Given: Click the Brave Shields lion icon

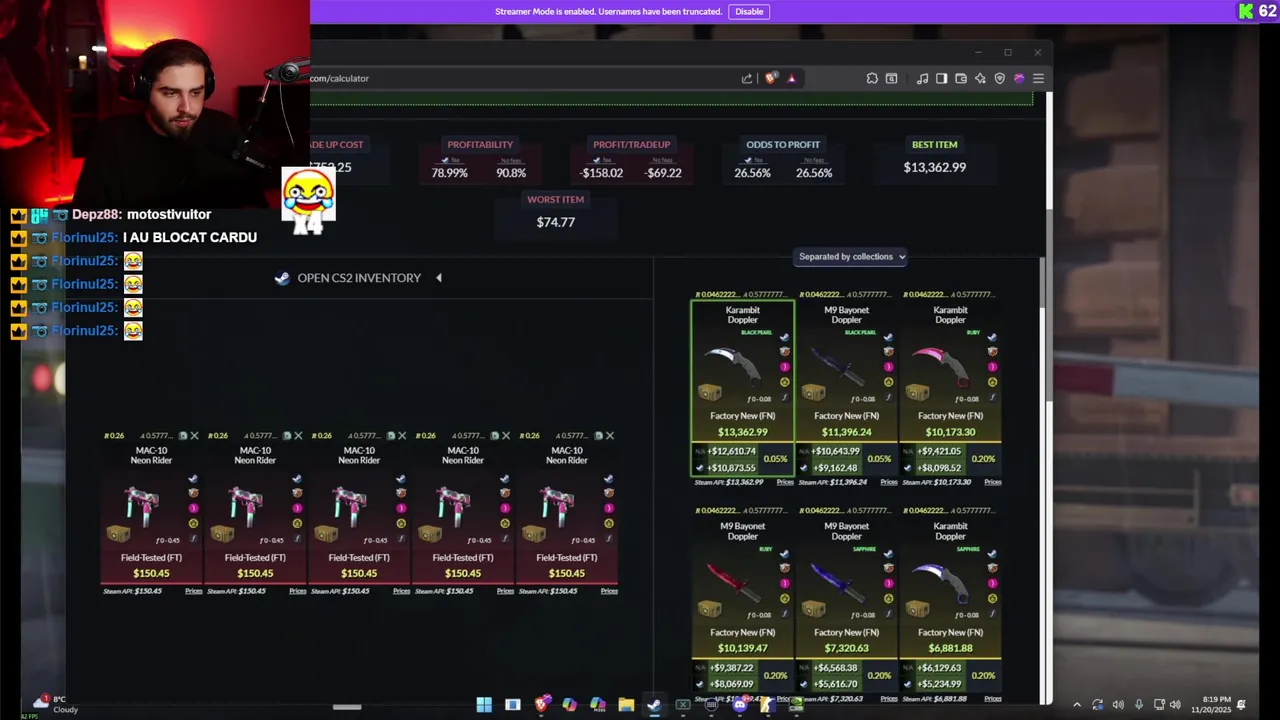Looking at the screenshot, I should (x=771, y=78).
